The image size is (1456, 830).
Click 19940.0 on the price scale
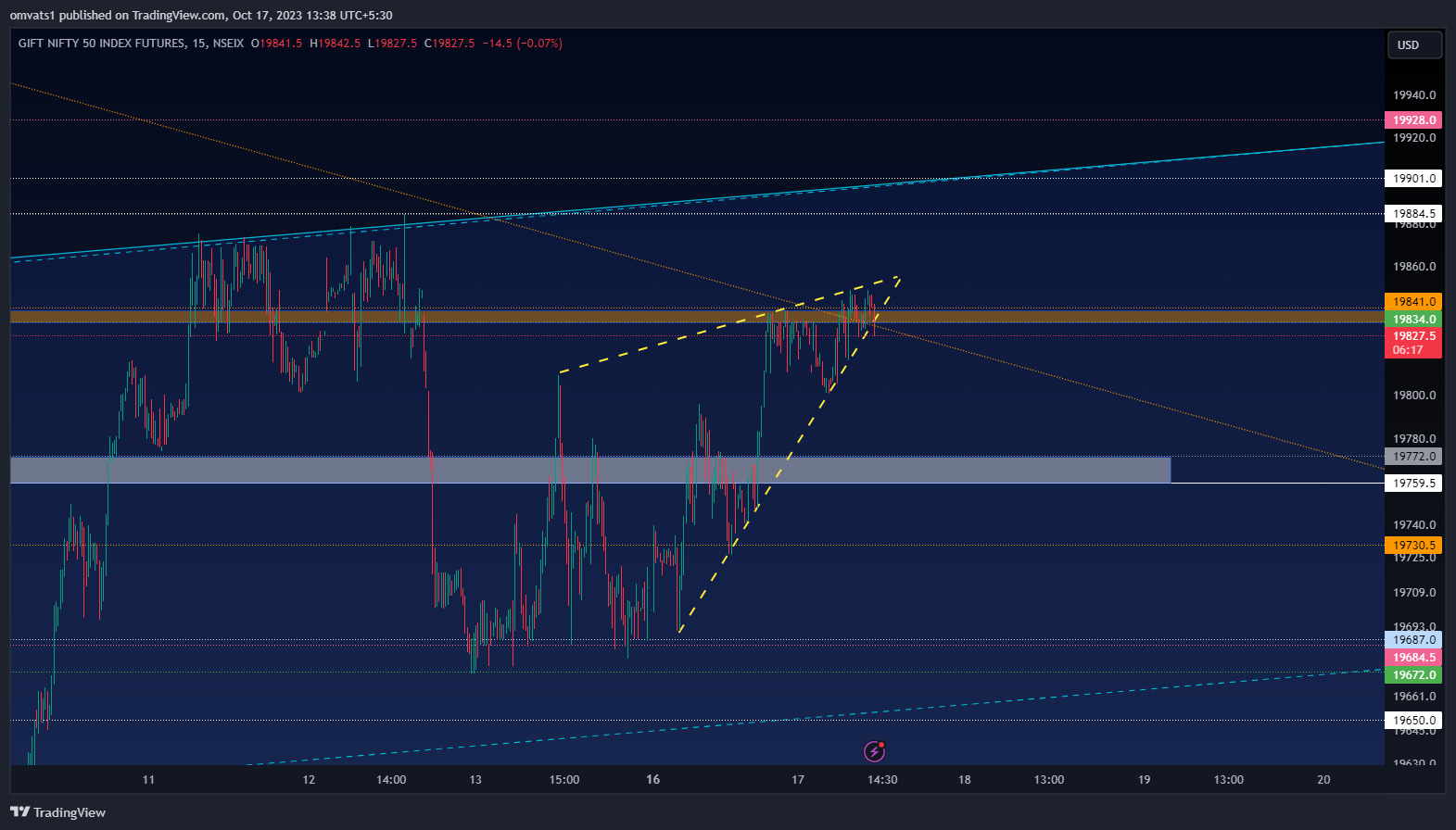point(1414,95)
